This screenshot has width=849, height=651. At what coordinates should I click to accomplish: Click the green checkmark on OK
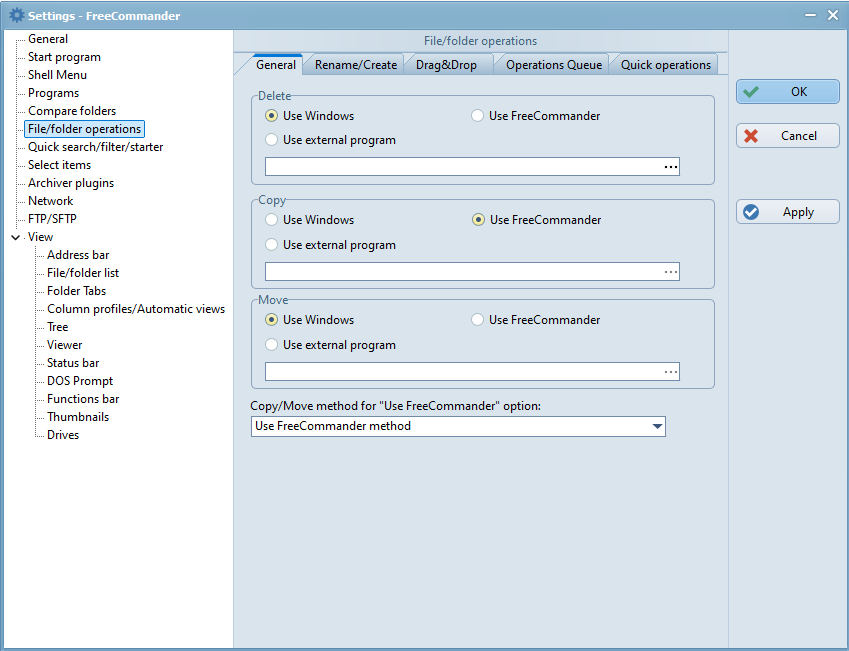pos(751,92)
